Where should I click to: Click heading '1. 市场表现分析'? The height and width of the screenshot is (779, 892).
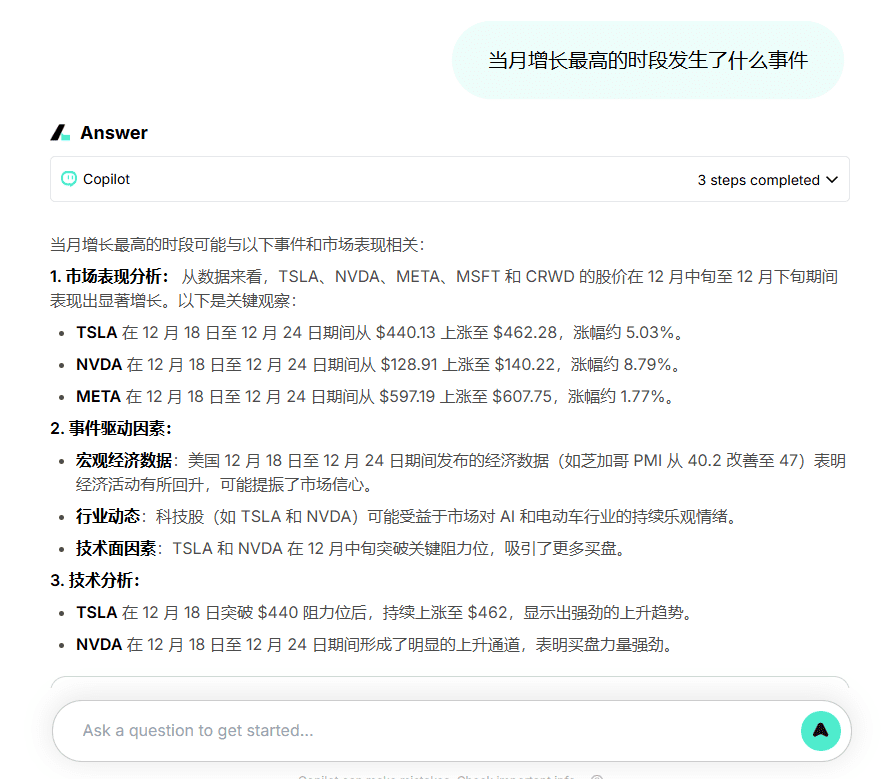coord(109,277)
